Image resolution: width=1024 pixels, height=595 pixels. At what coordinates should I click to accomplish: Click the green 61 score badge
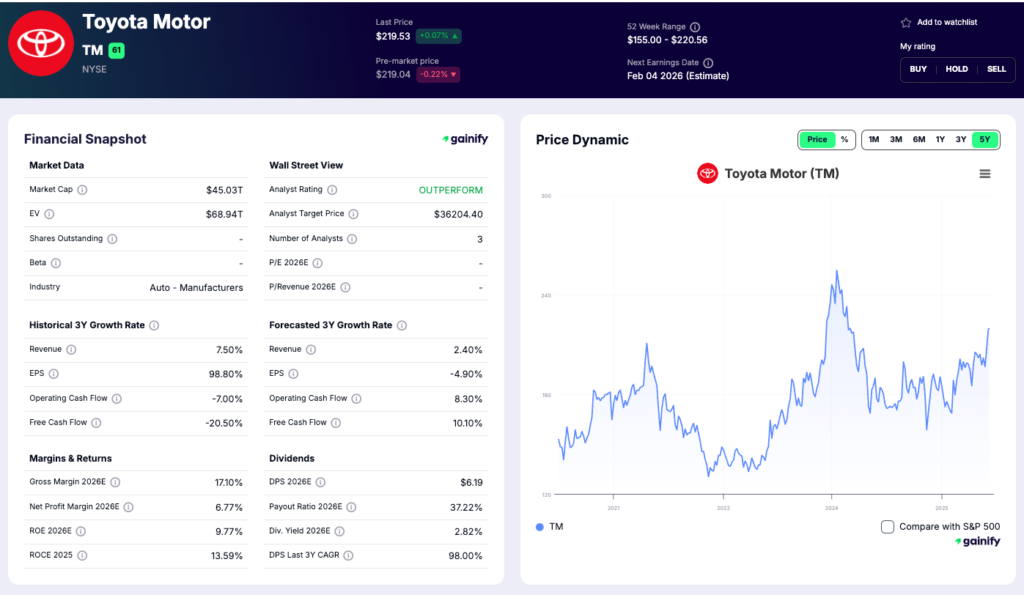pos(117,50)
